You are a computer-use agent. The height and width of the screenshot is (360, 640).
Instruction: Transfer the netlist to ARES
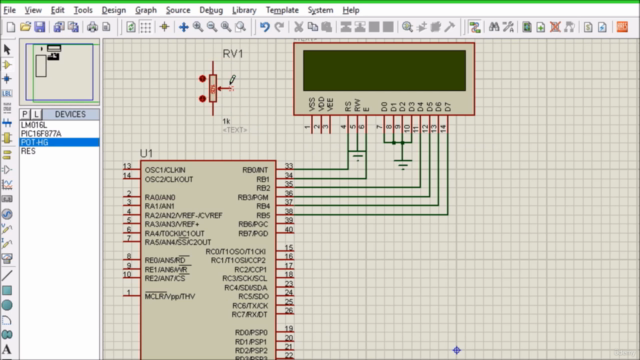click(622, 27)
